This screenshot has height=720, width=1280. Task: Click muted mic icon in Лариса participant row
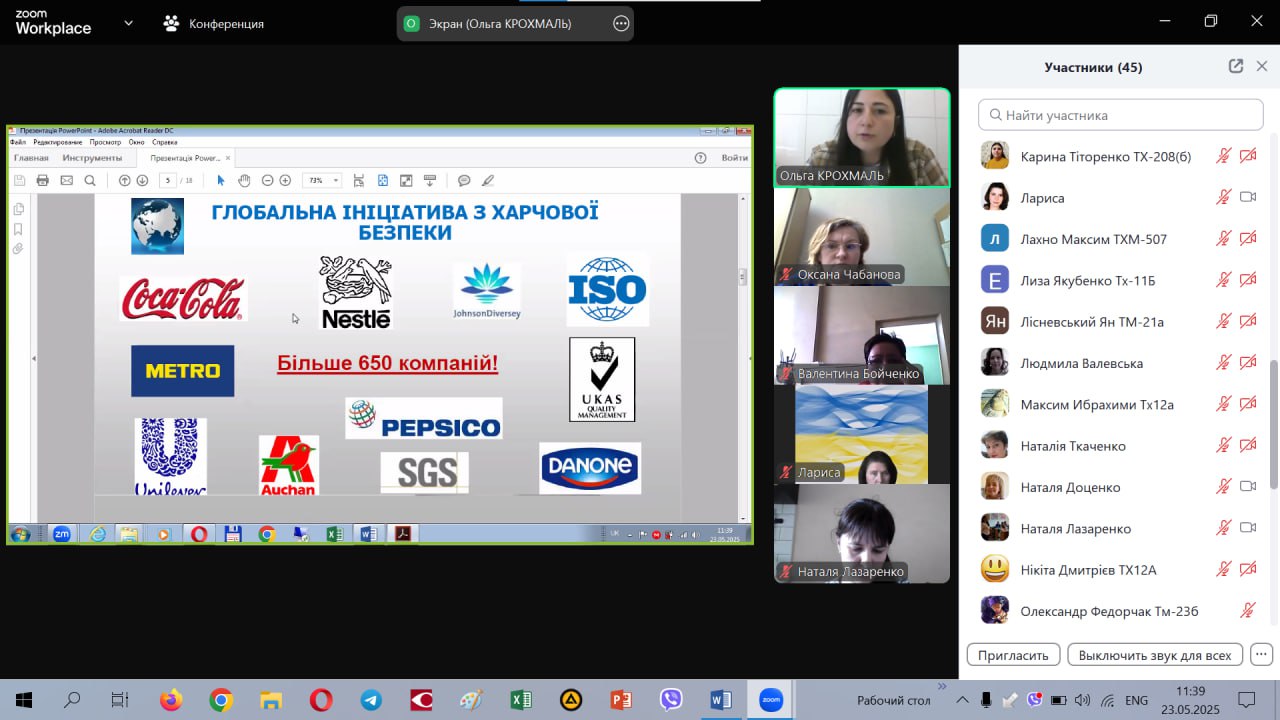tap(1223, 197)
